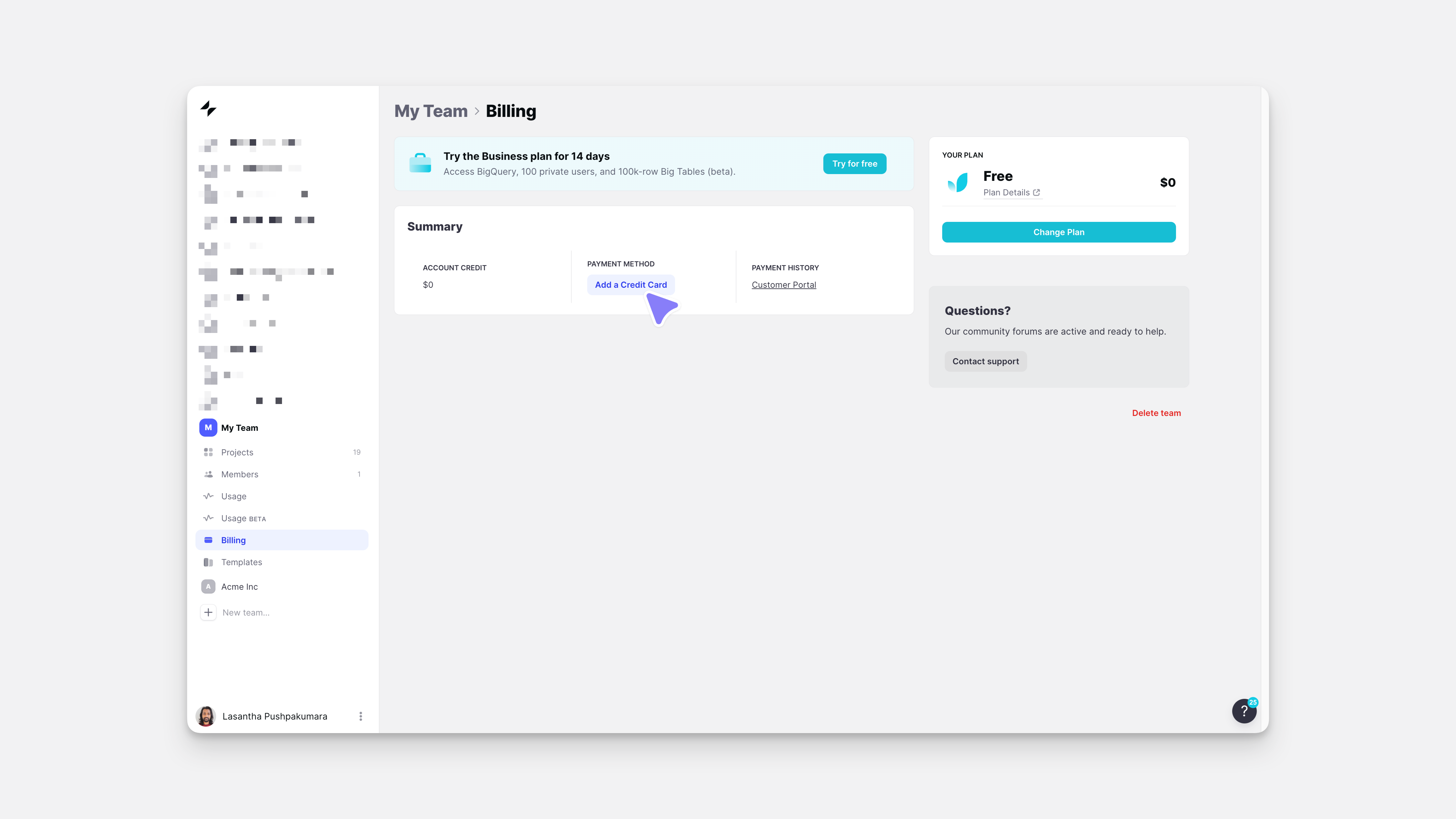The image size is (1456, 819).
Task: Click the external link icon beside Plan Details
Action: point(1036,192)
